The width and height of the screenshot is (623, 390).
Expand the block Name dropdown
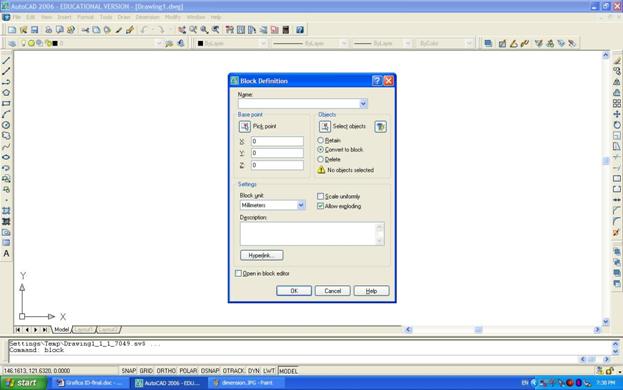click(x=363, y=104)
